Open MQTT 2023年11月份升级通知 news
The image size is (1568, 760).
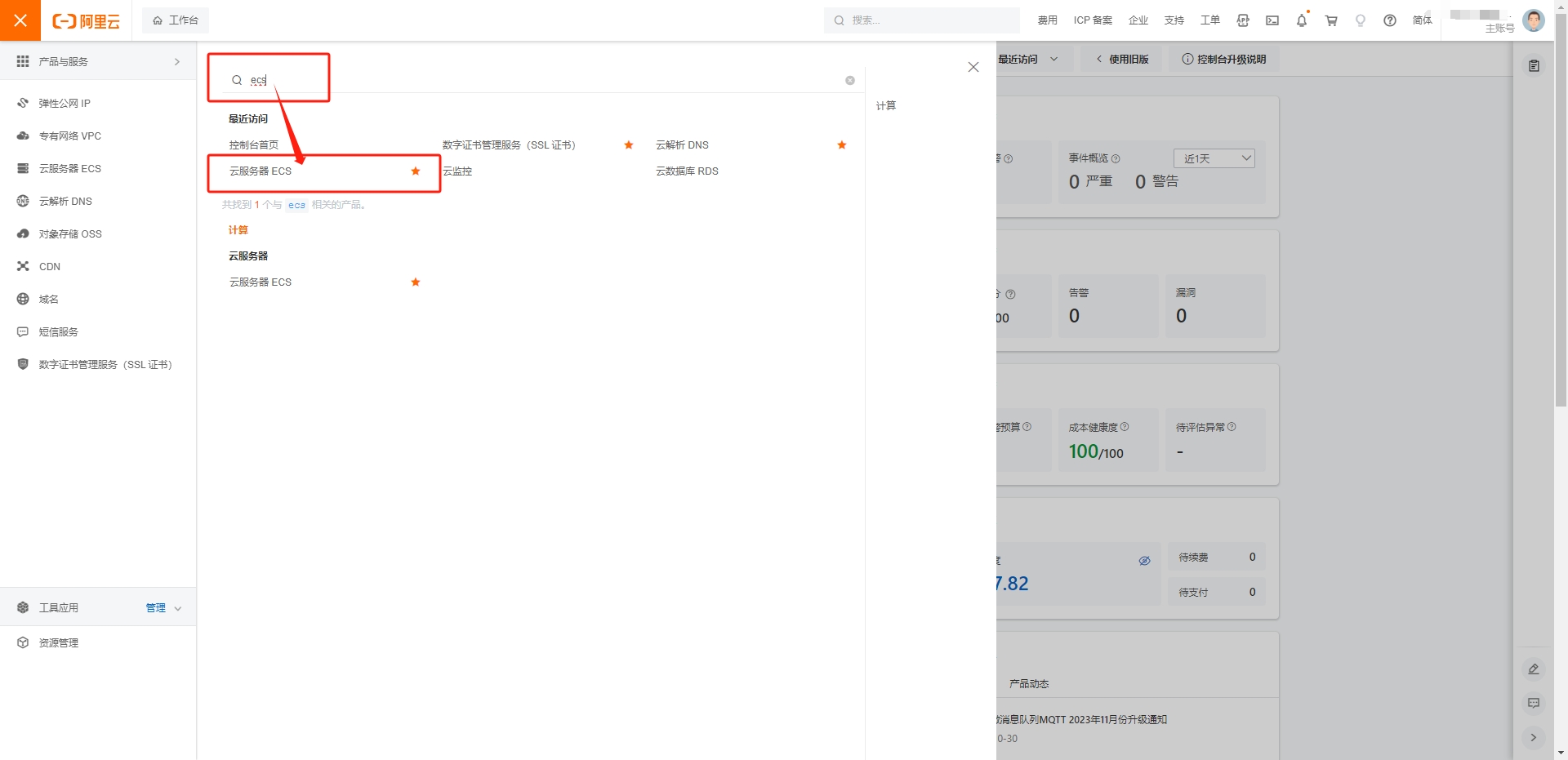[1082, 719]
